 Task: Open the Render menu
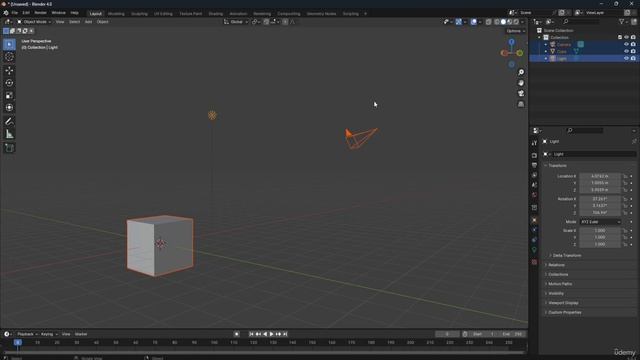40,13
